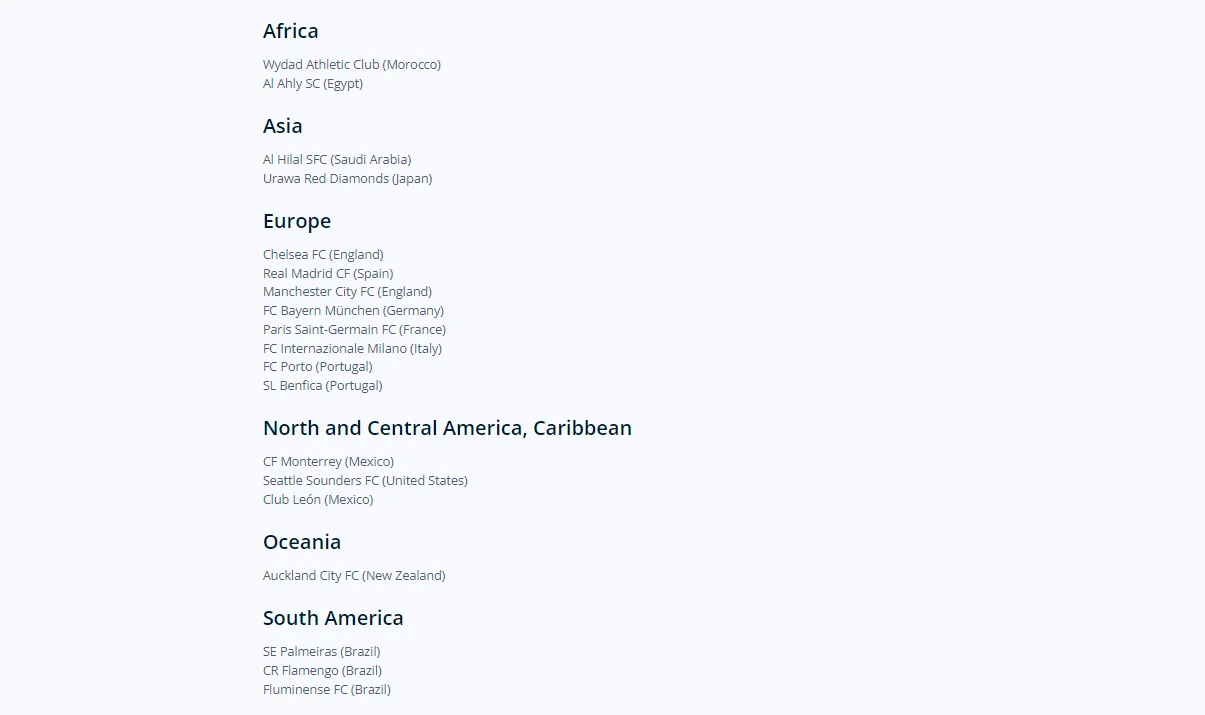Select Chelsea FC (England) entry

pos(323,255)
